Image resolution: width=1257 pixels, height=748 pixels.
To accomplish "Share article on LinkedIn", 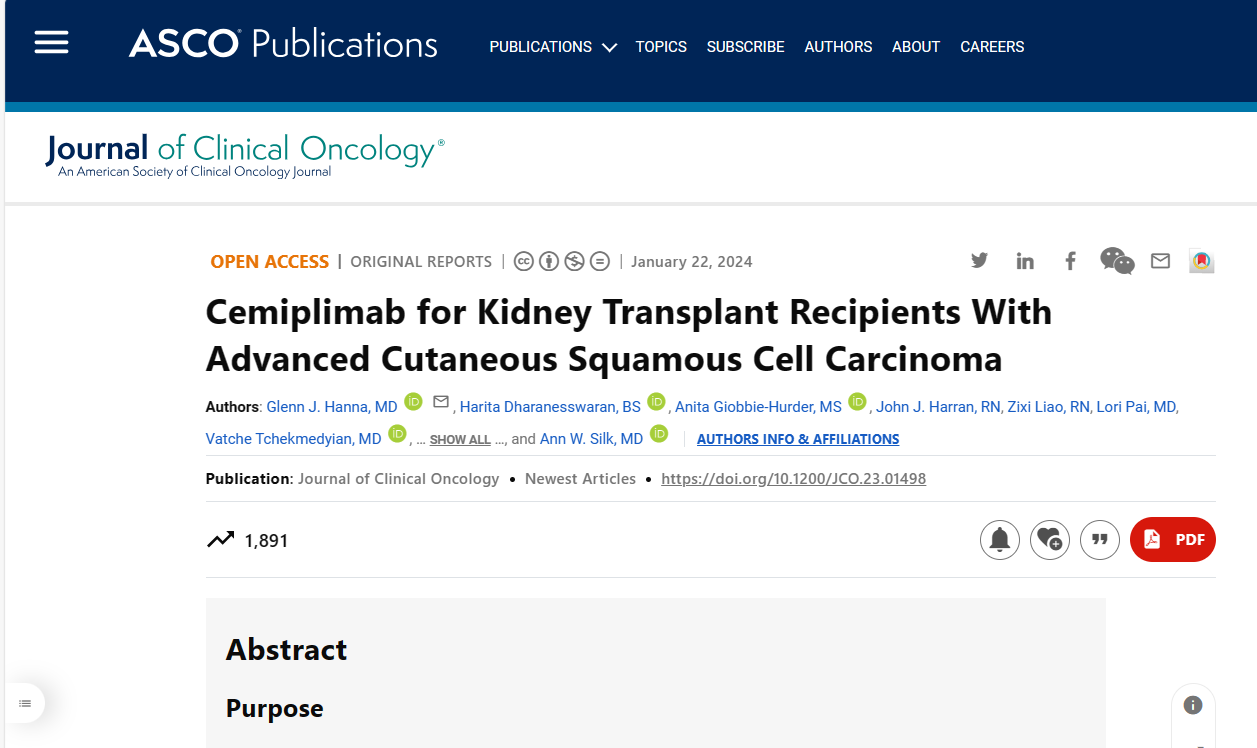I will pyautogui.click(x=1025, y=261).
